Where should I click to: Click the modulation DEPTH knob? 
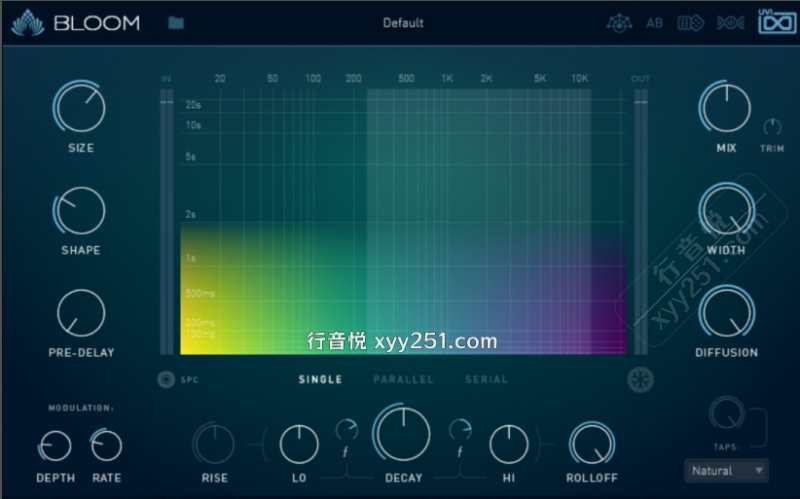click(55, 446)
